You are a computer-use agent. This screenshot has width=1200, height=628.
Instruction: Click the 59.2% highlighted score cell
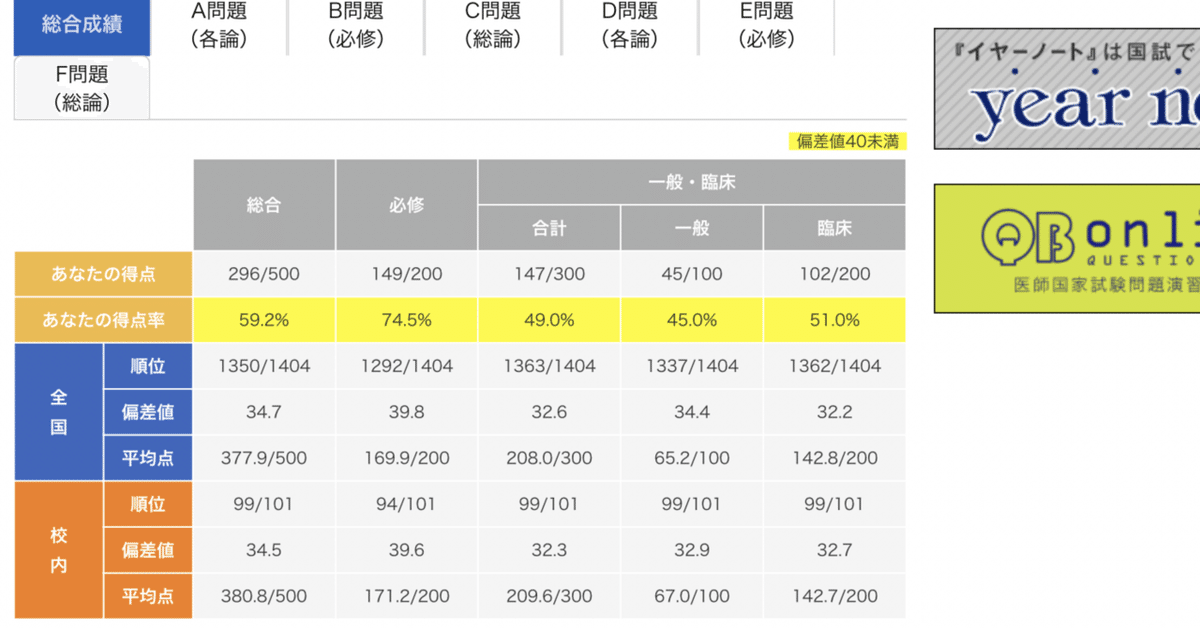click(264, 320)
